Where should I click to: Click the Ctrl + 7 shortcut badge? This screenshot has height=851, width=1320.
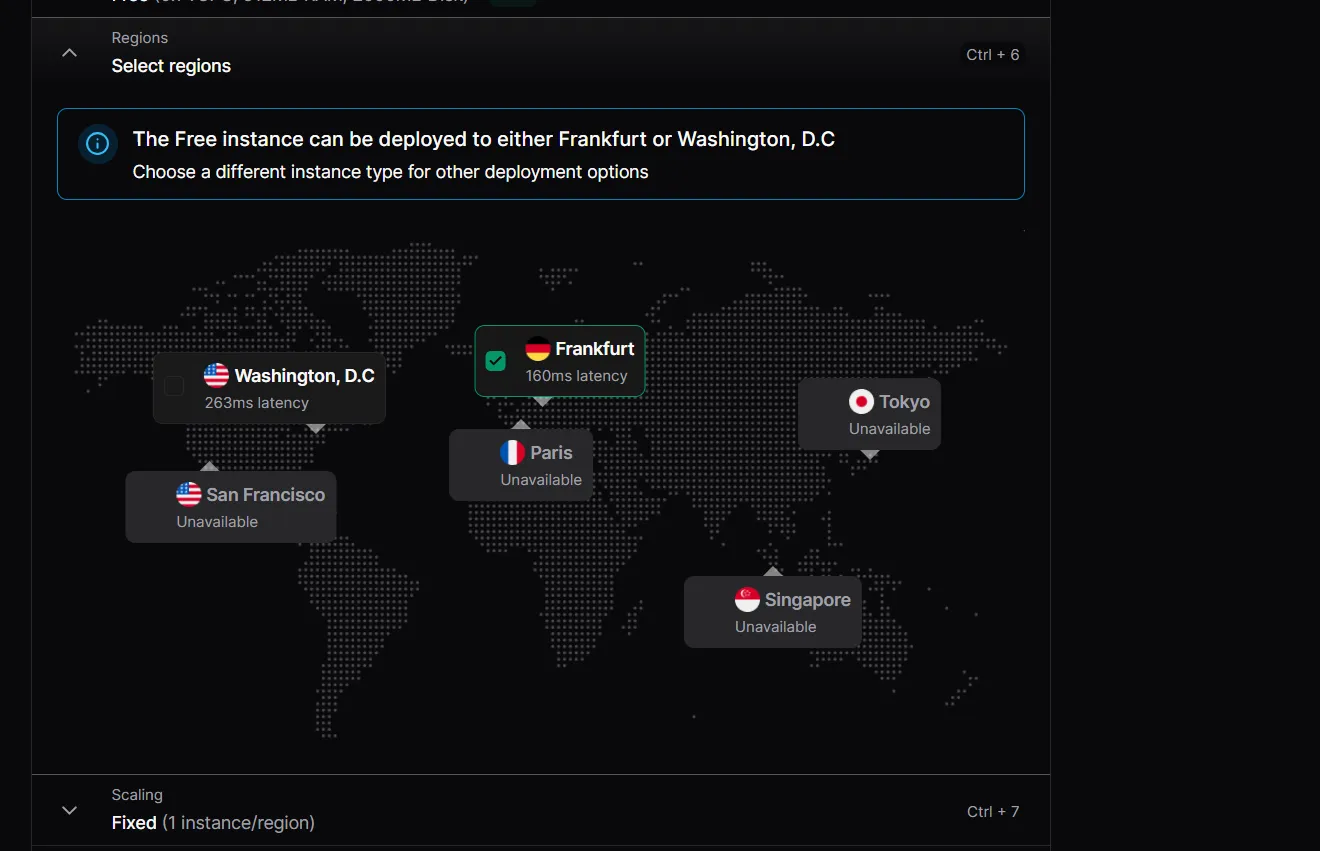click(993, 812)
